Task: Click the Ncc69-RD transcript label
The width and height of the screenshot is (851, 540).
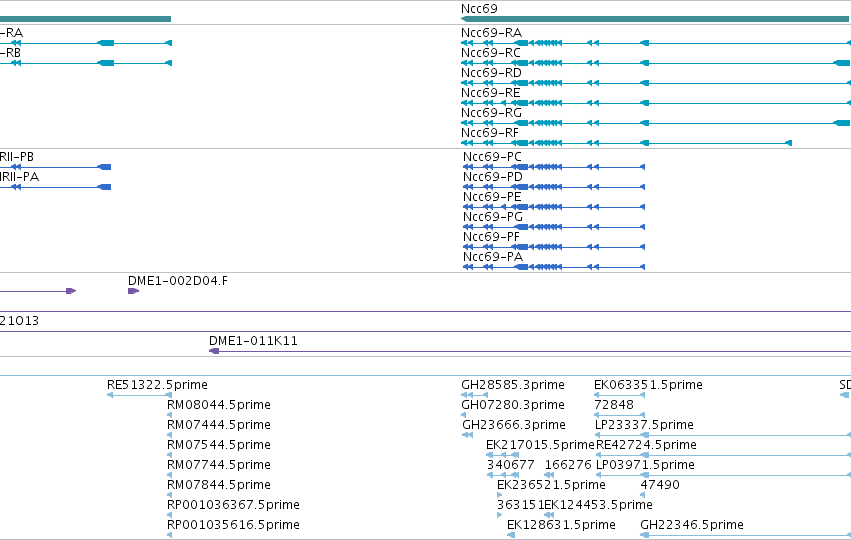Action: pos(491,73)
